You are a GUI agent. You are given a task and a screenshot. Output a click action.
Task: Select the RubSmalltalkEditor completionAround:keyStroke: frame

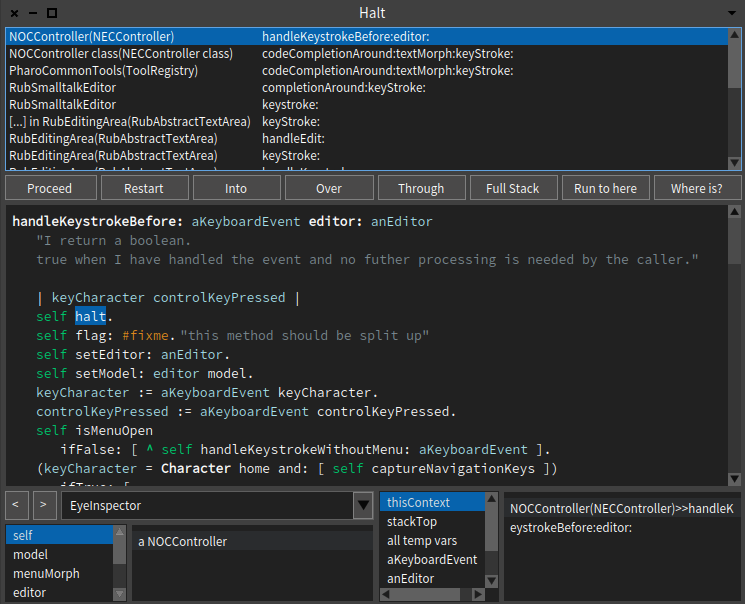pos(366,88)
